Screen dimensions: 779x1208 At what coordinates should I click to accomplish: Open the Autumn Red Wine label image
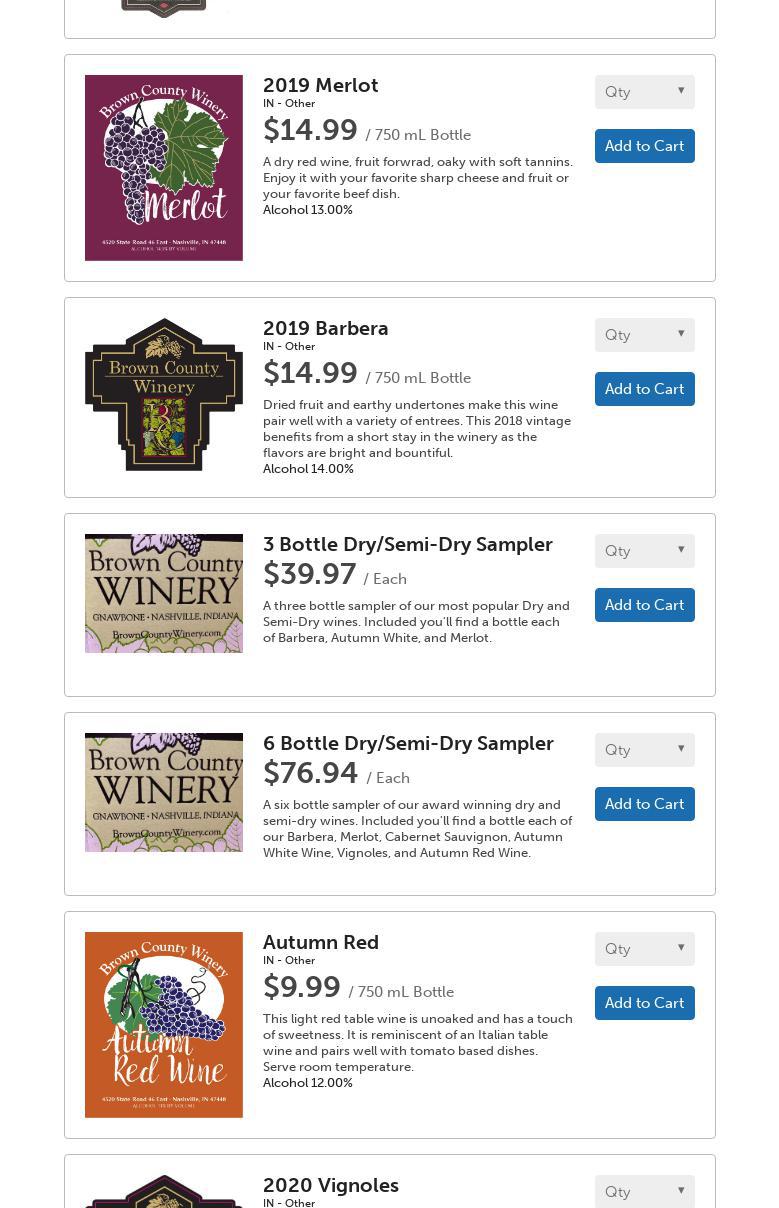click(164, 1025)
